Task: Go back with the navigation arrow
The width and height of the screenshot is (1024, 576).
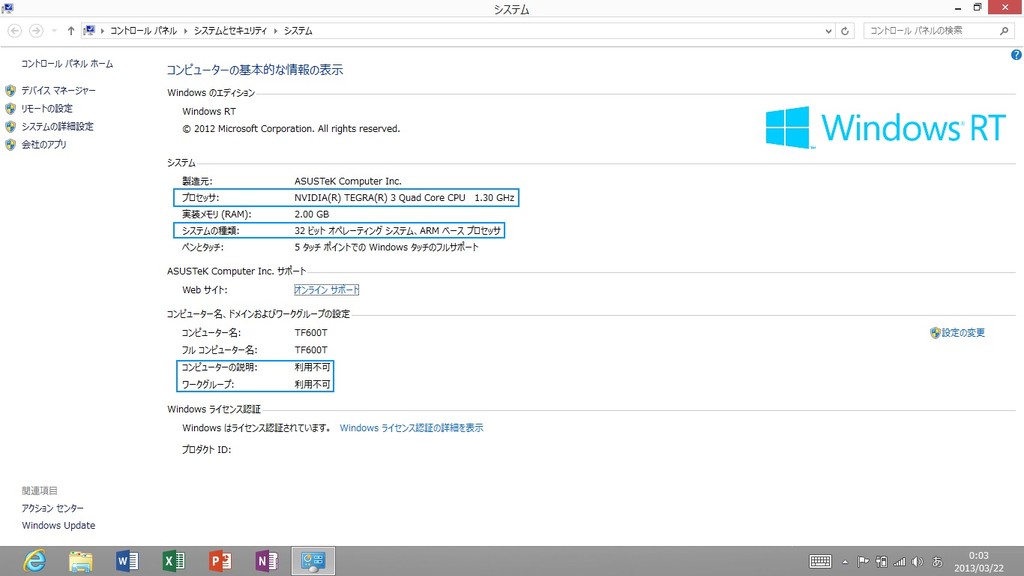Action: pyautogui.click(x=14, y=31)
